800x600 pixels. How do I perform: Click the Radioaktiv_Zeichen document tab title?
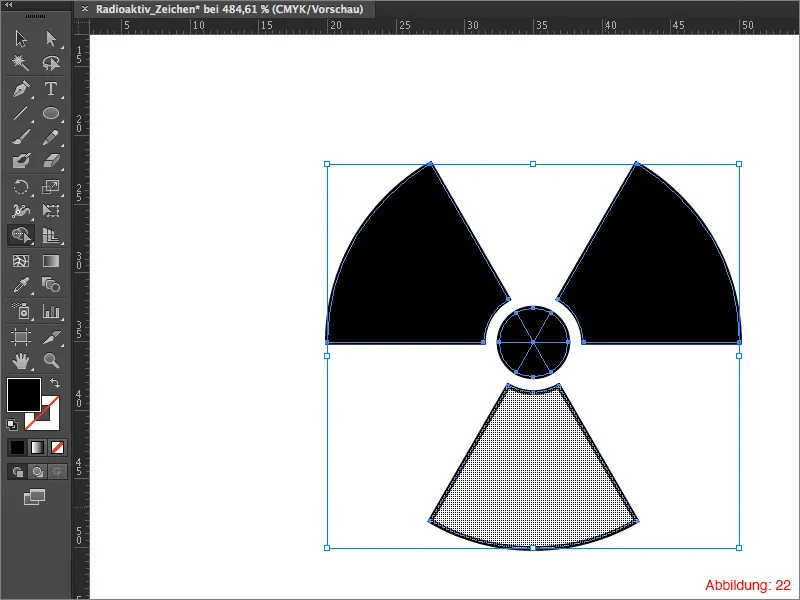229,9
